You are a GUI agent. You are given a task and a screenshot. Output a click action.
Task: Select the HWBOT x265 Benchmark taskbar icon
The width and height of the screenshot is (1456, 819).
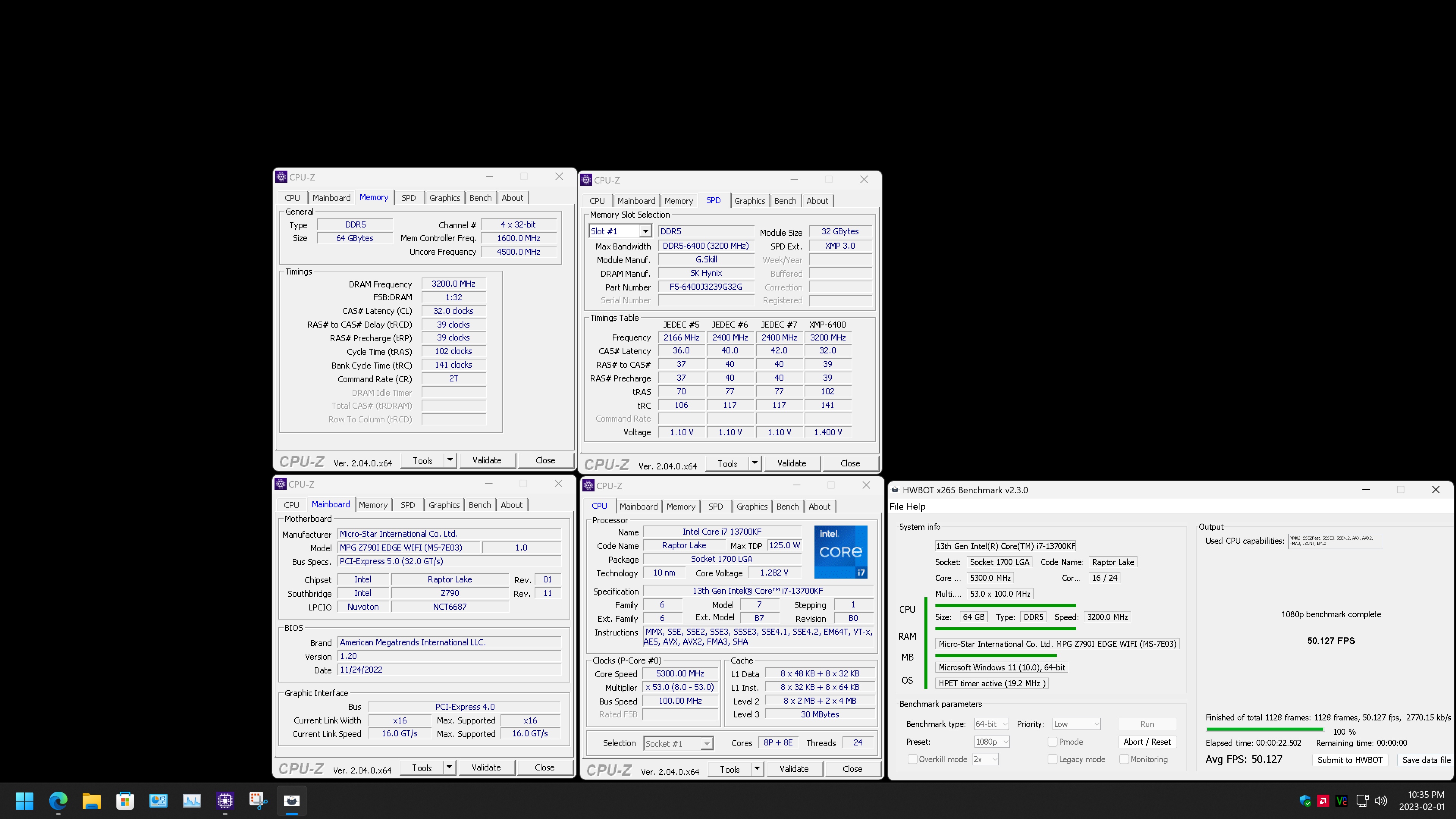[x=292, y=801]
